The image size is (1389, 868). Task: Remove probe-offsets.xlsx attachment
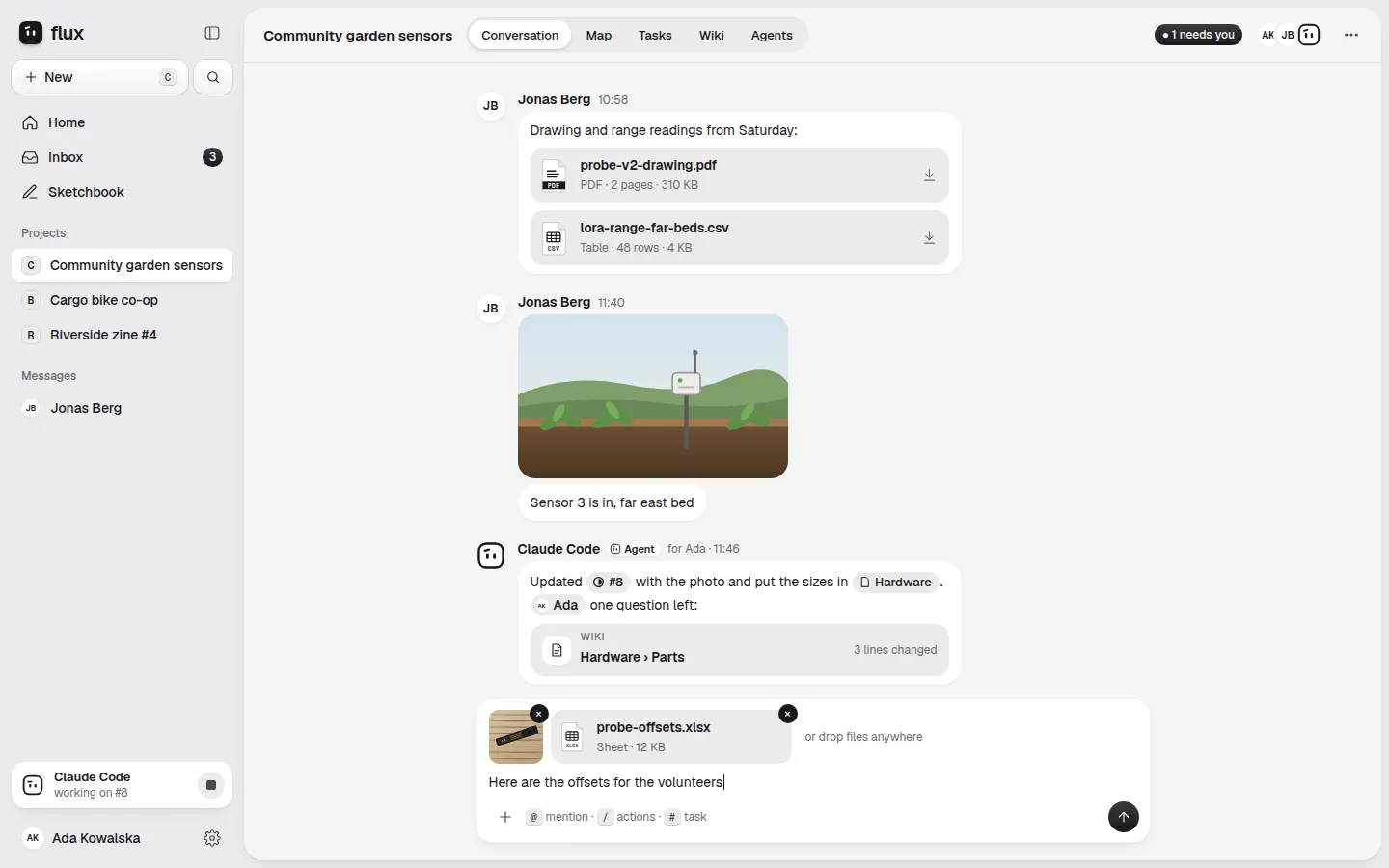788,714
